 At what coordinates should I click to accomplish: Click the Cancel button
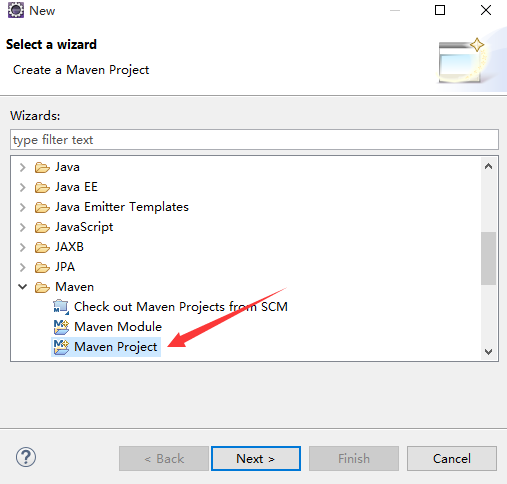coord(452,459)
